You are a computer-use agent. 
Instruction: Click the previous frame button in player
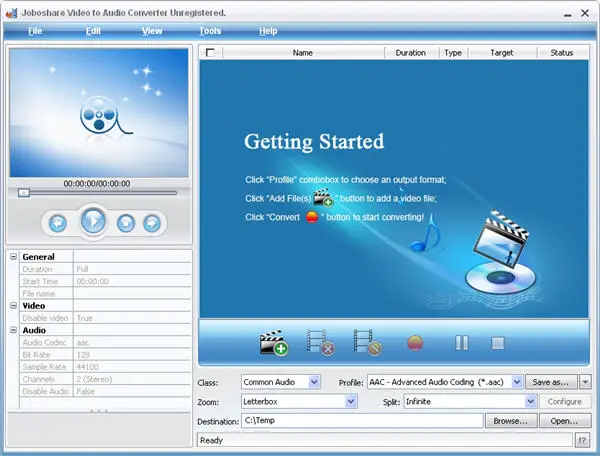point(58,223)
